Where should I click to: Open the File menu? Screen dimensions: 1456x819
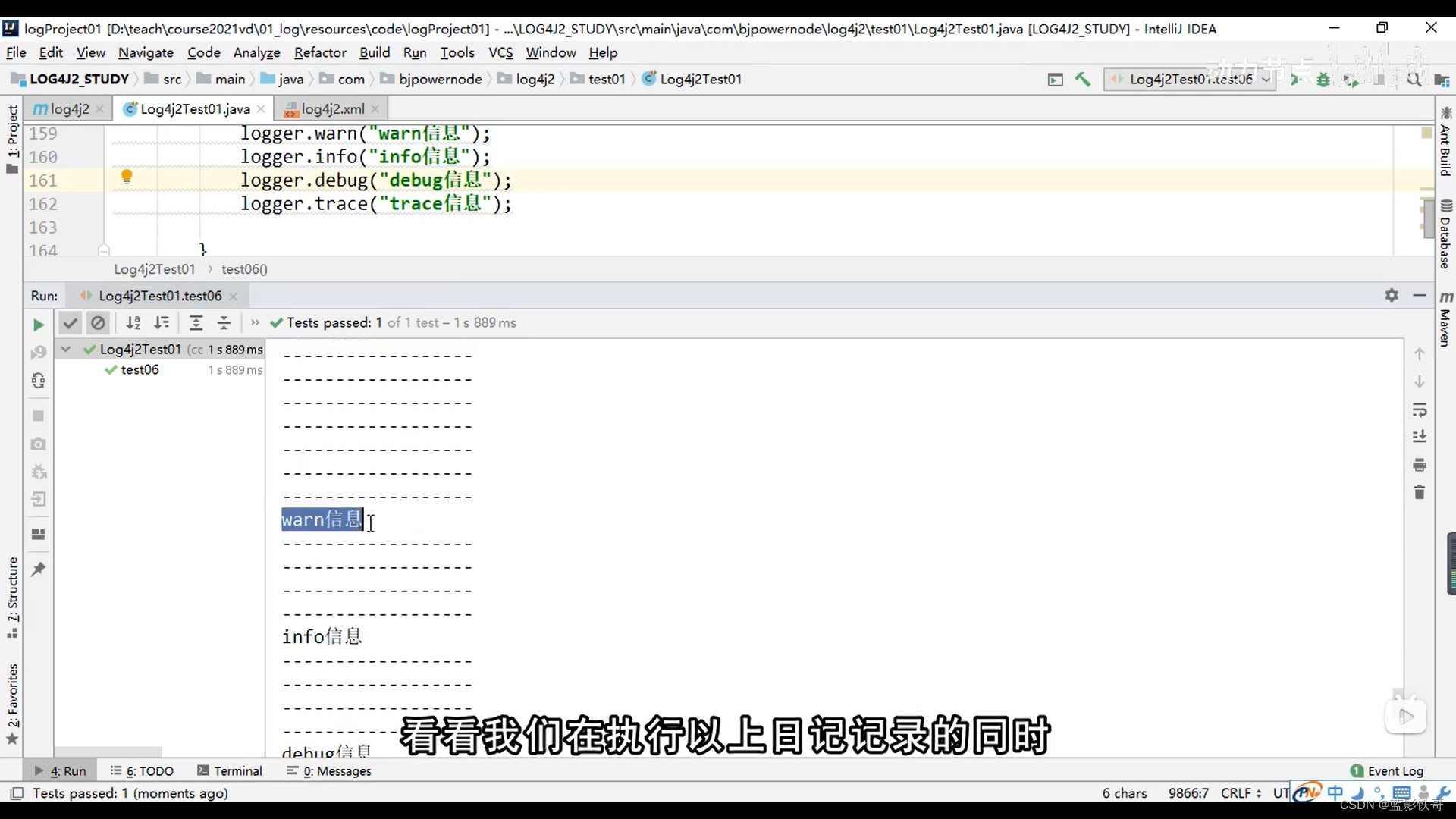pyautogui.click(x=16, y=52)
